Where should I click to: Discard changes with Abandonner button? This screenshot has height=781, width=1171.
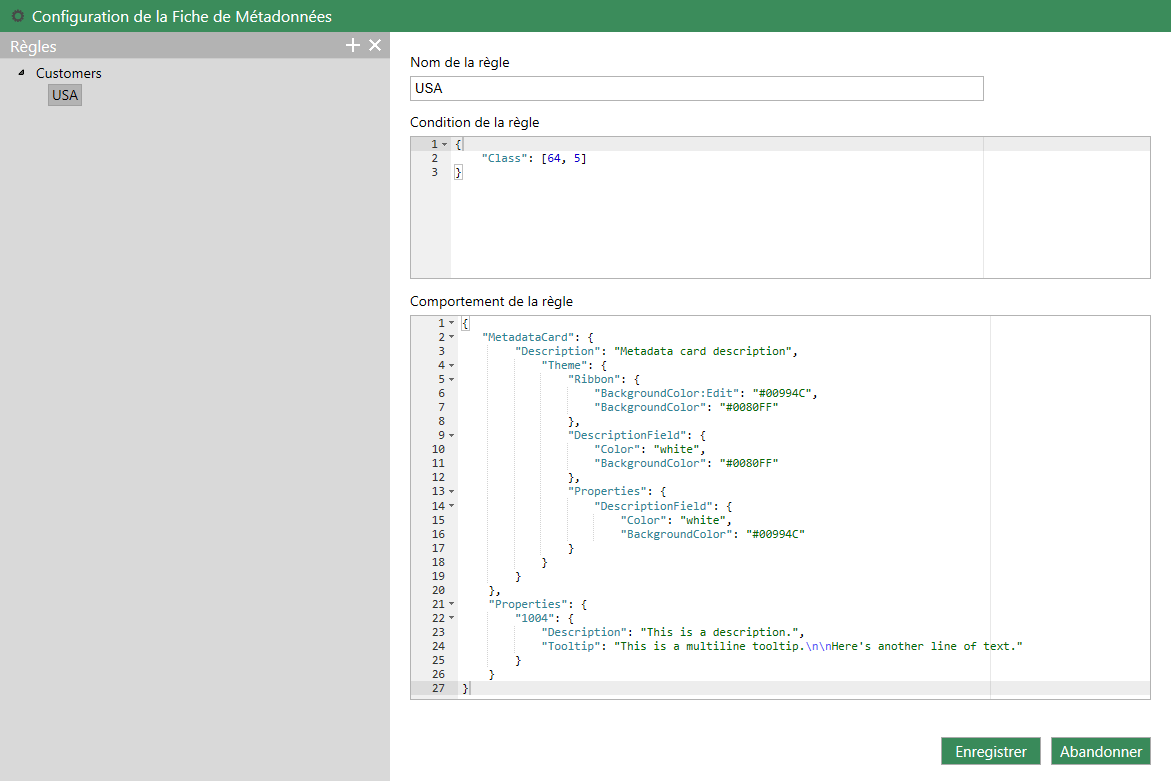click(x=1100, y=751)
